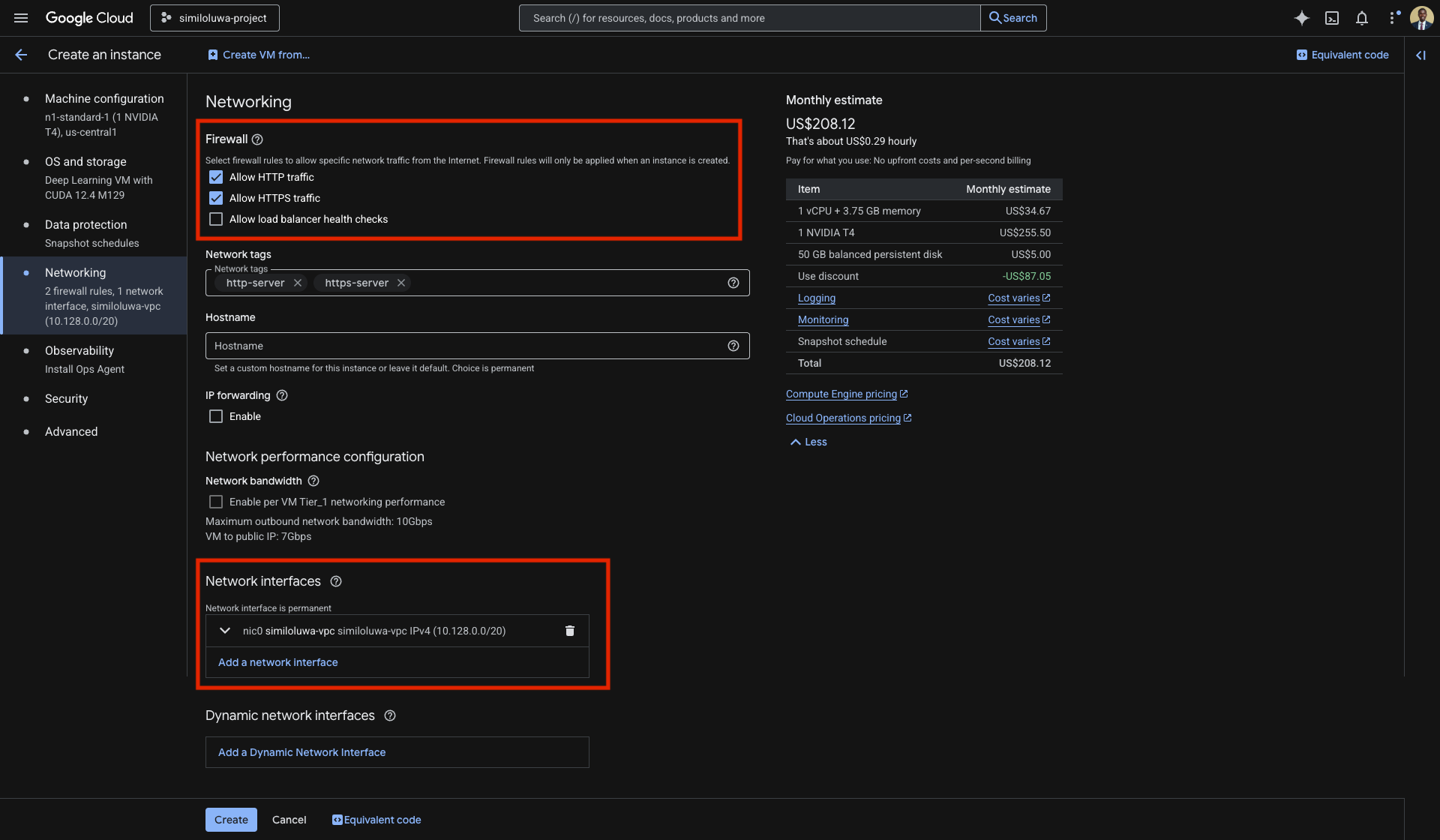
Task: Open the notifications bell
Action: coord(1362,17)
